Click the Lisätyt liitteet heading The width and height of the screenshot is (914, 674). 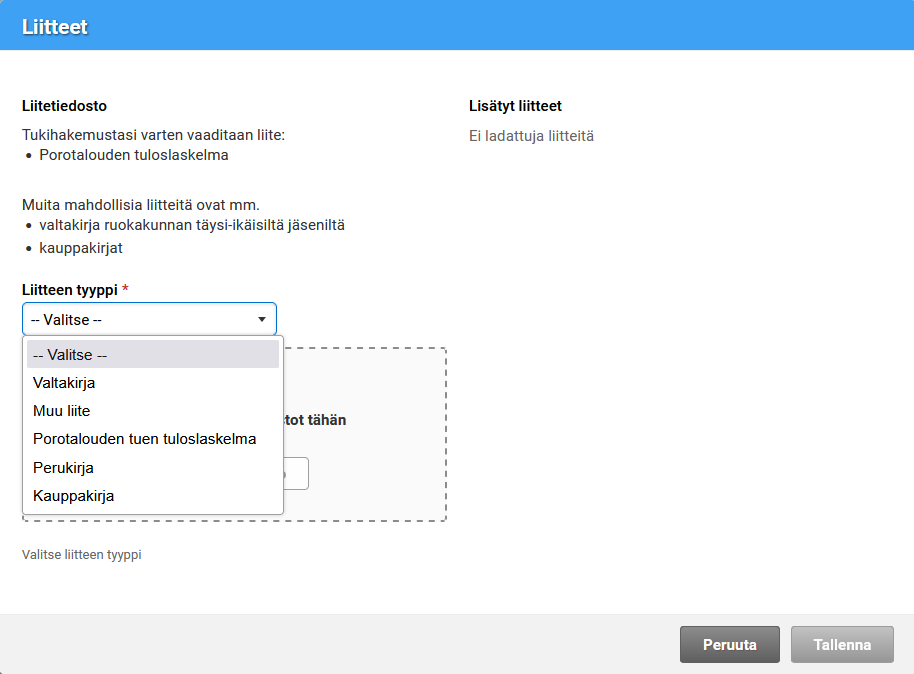(x=515, y=106)
